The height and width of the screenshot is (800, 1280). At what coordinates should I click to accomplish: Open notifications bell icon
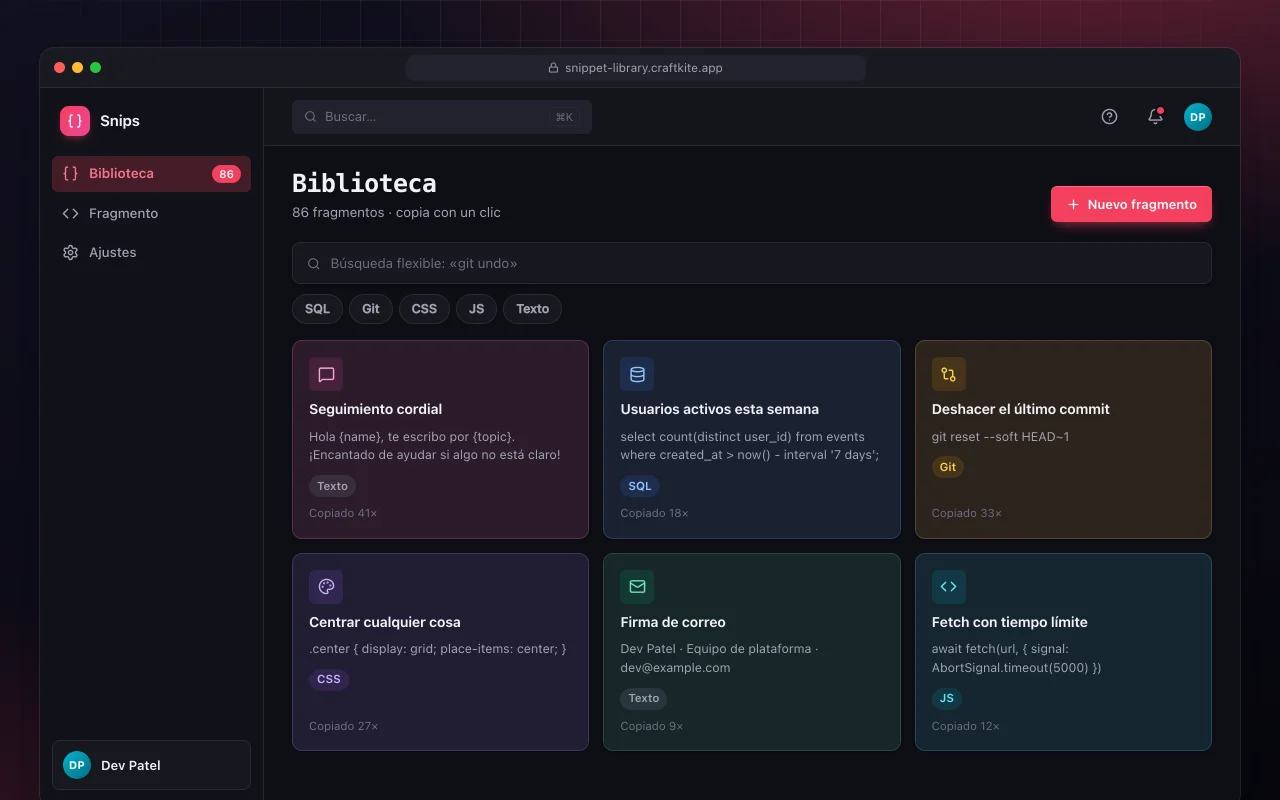pyautogui.click(x=1155, y=116)
